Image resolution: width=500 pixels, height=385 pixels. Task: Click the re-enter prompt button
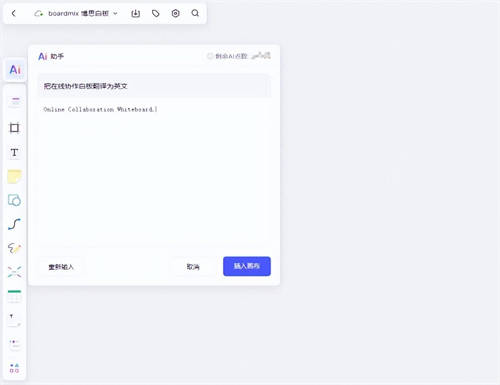pyautogui.click(x=61, y=267)
